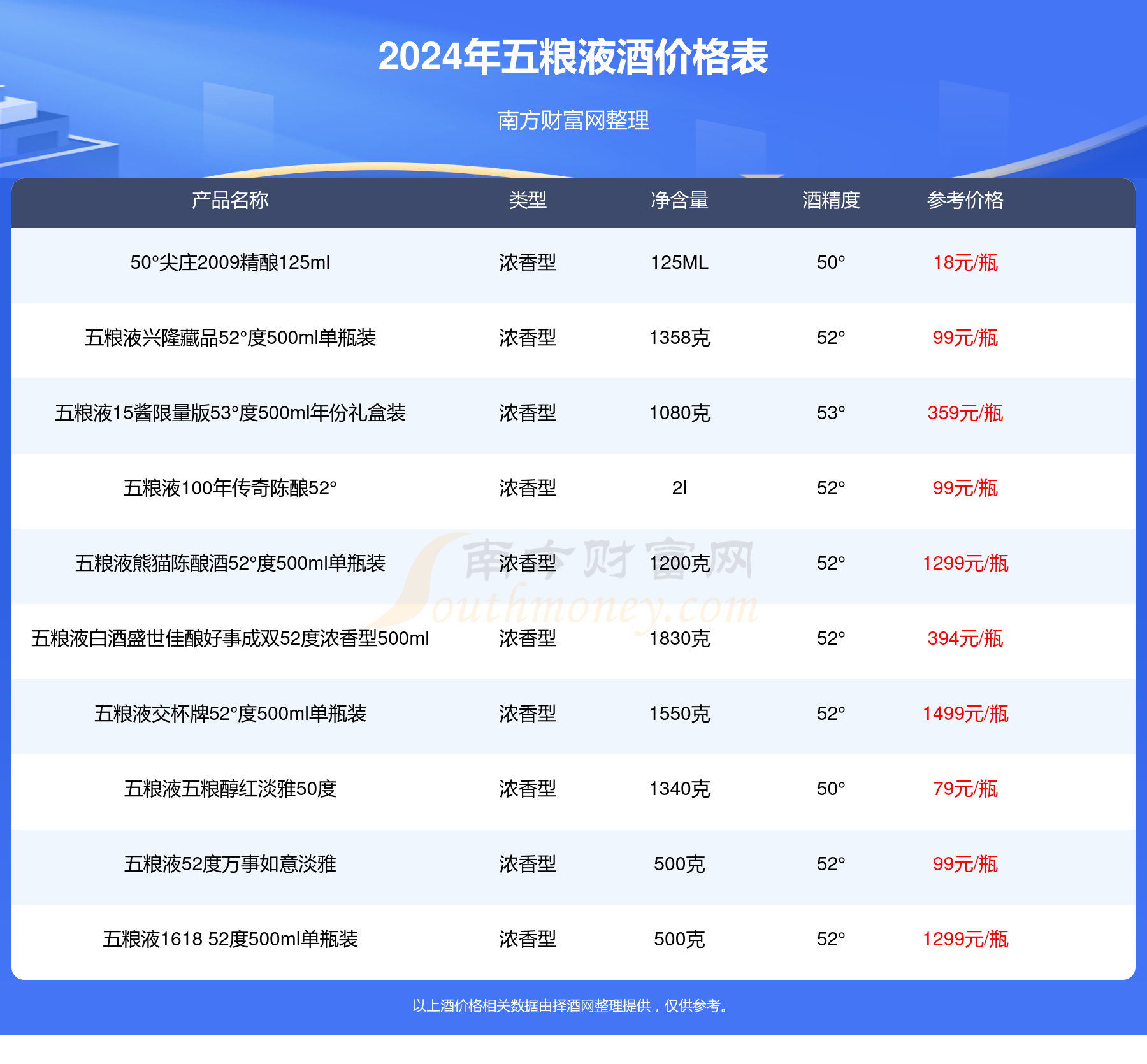Select the 52° alcohol value for 熊猫陈酿酒
The width and height of the screenshot is (1147, 1064).
(x=831, y=563)
